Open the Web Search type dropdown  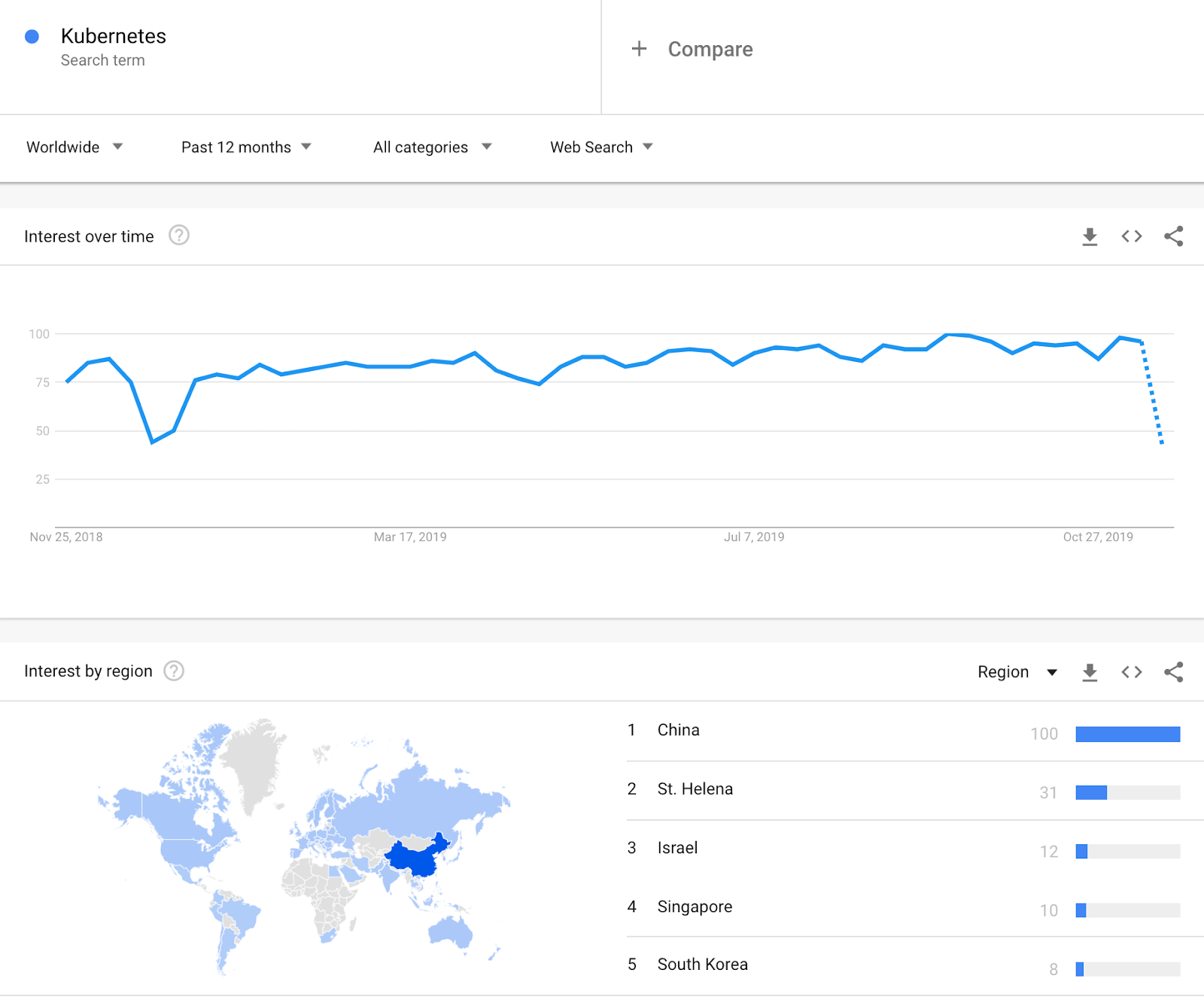[601, 147]
